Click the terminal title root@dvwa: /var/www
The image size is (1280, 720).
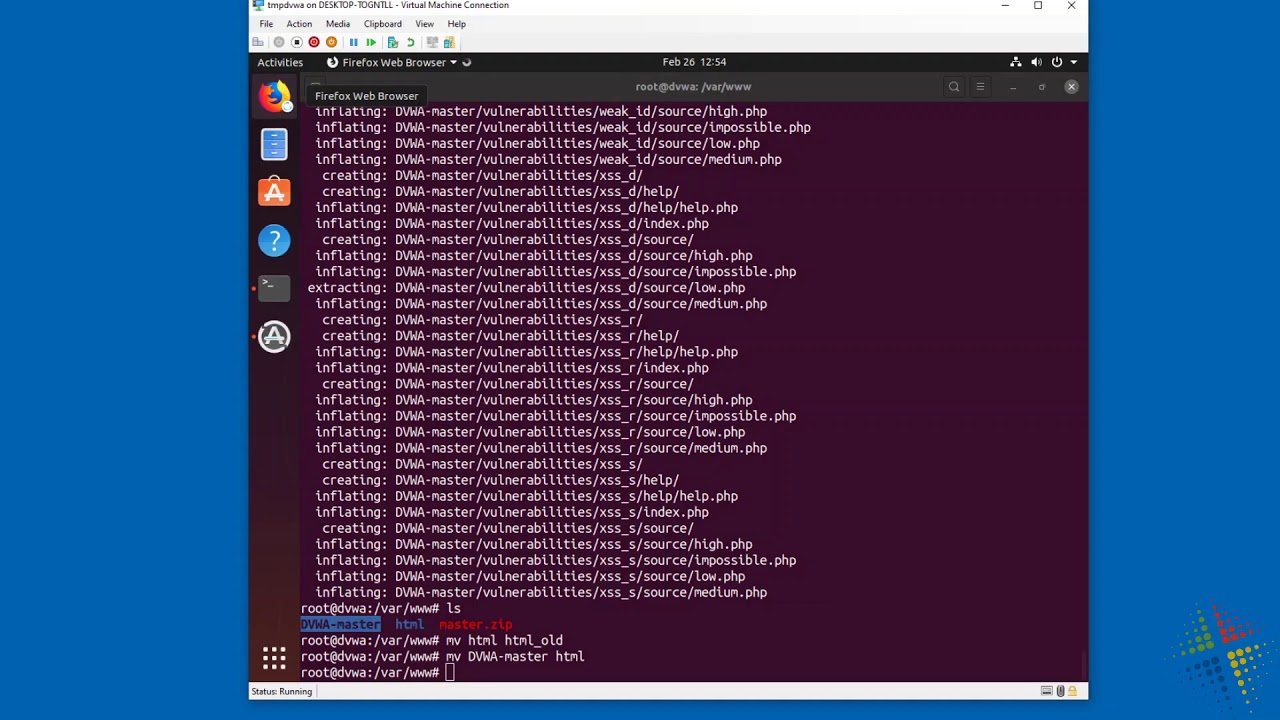coord(693,87)
